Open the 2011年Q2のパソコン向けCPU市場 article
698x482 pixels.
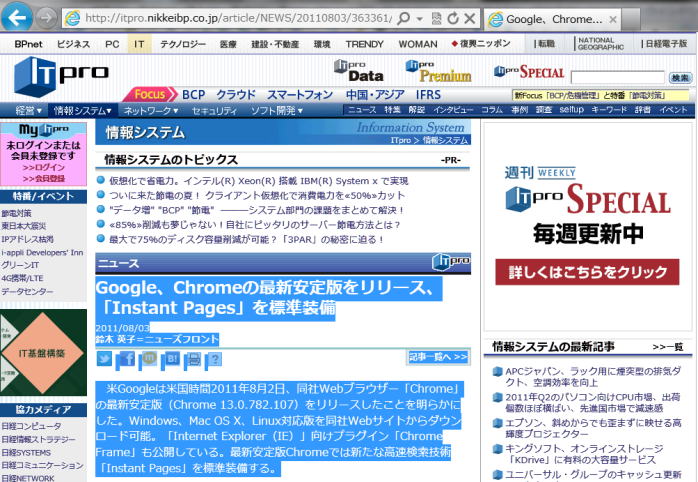(592, 402)
